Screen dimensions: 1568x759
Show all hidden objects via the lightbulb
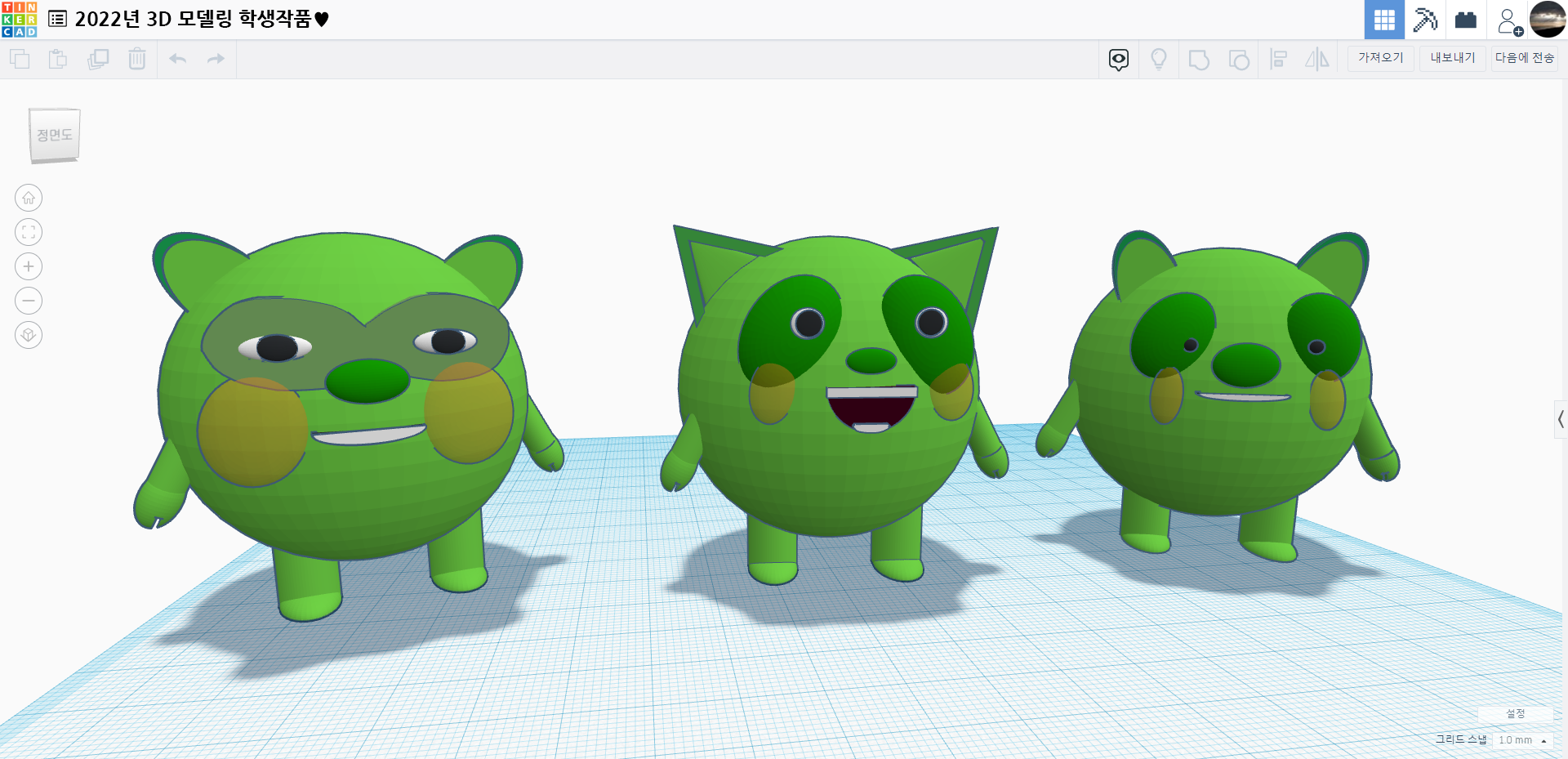pyautogui.click(x=1159, y=59)
